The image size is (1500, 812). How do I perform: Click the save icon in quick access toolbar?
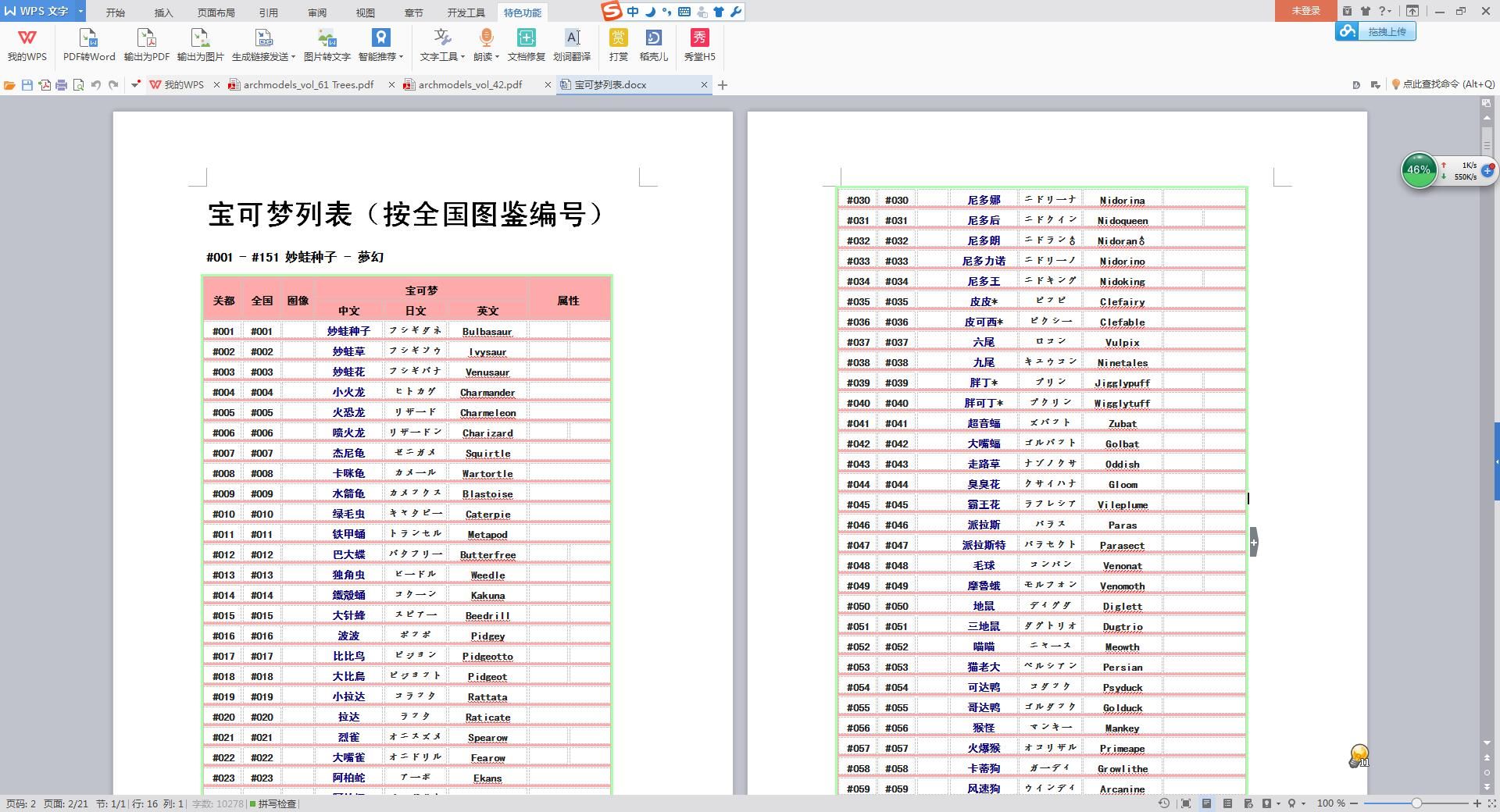click(27, 85)
